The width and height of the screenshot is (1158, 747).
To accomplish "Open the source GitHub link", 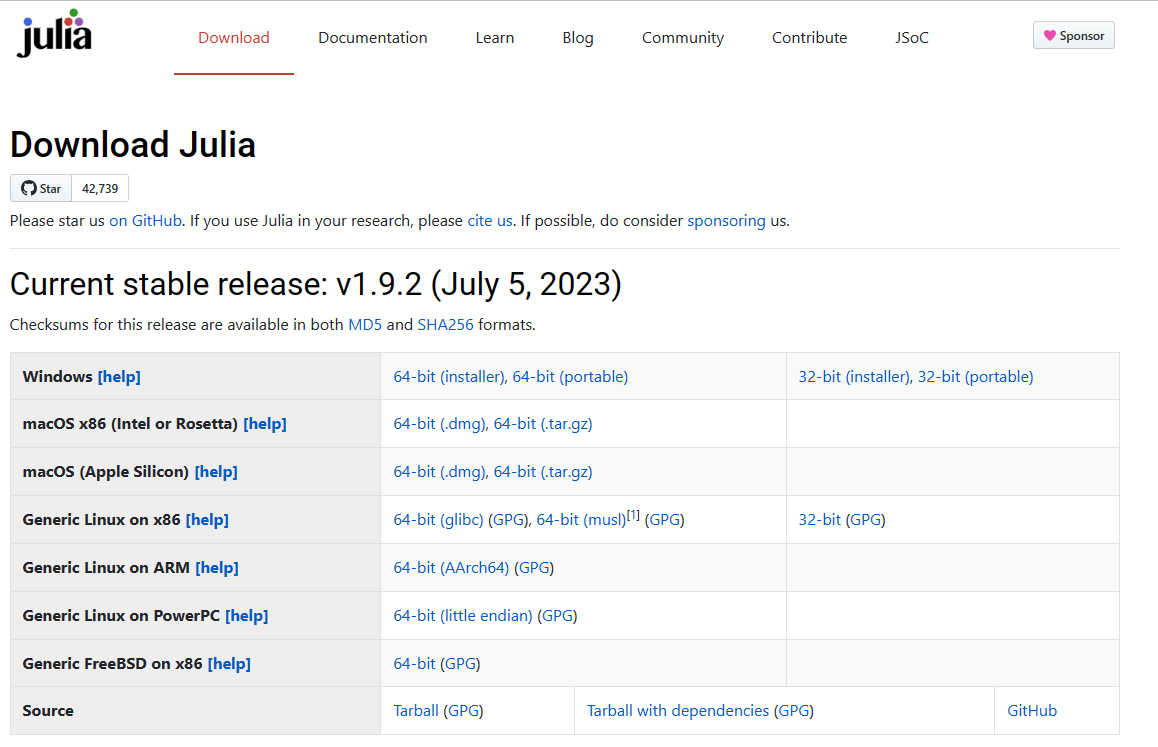I will point(1032,711).
